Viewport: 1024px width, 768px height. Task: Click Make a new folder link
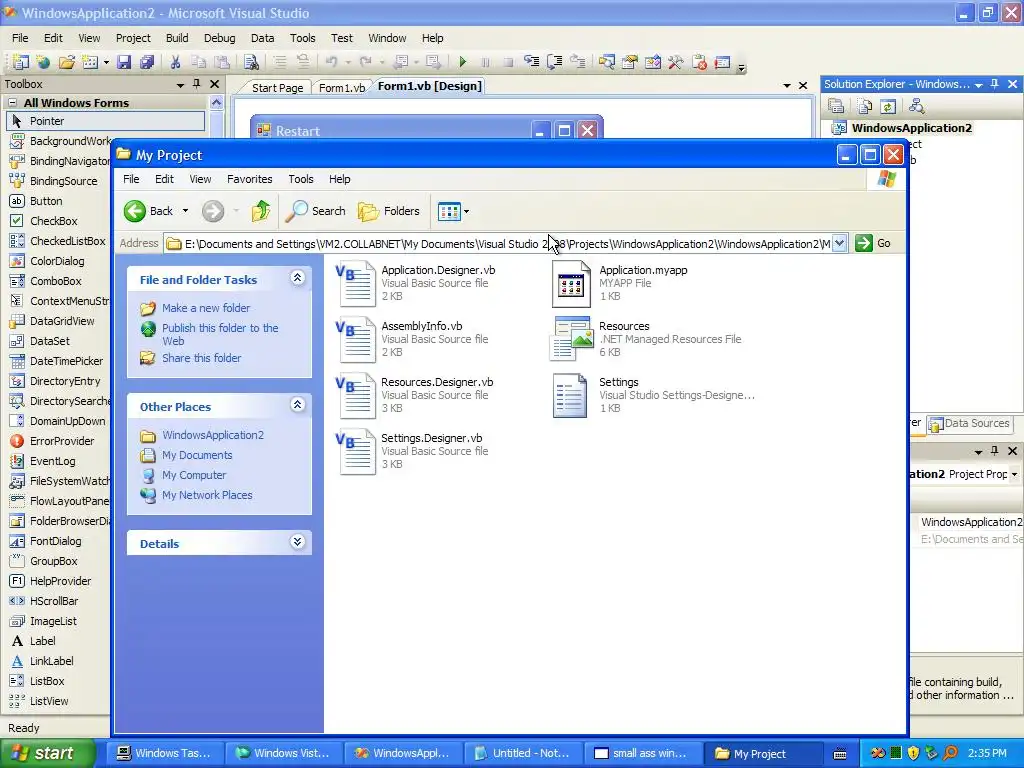tap(206, 308)
